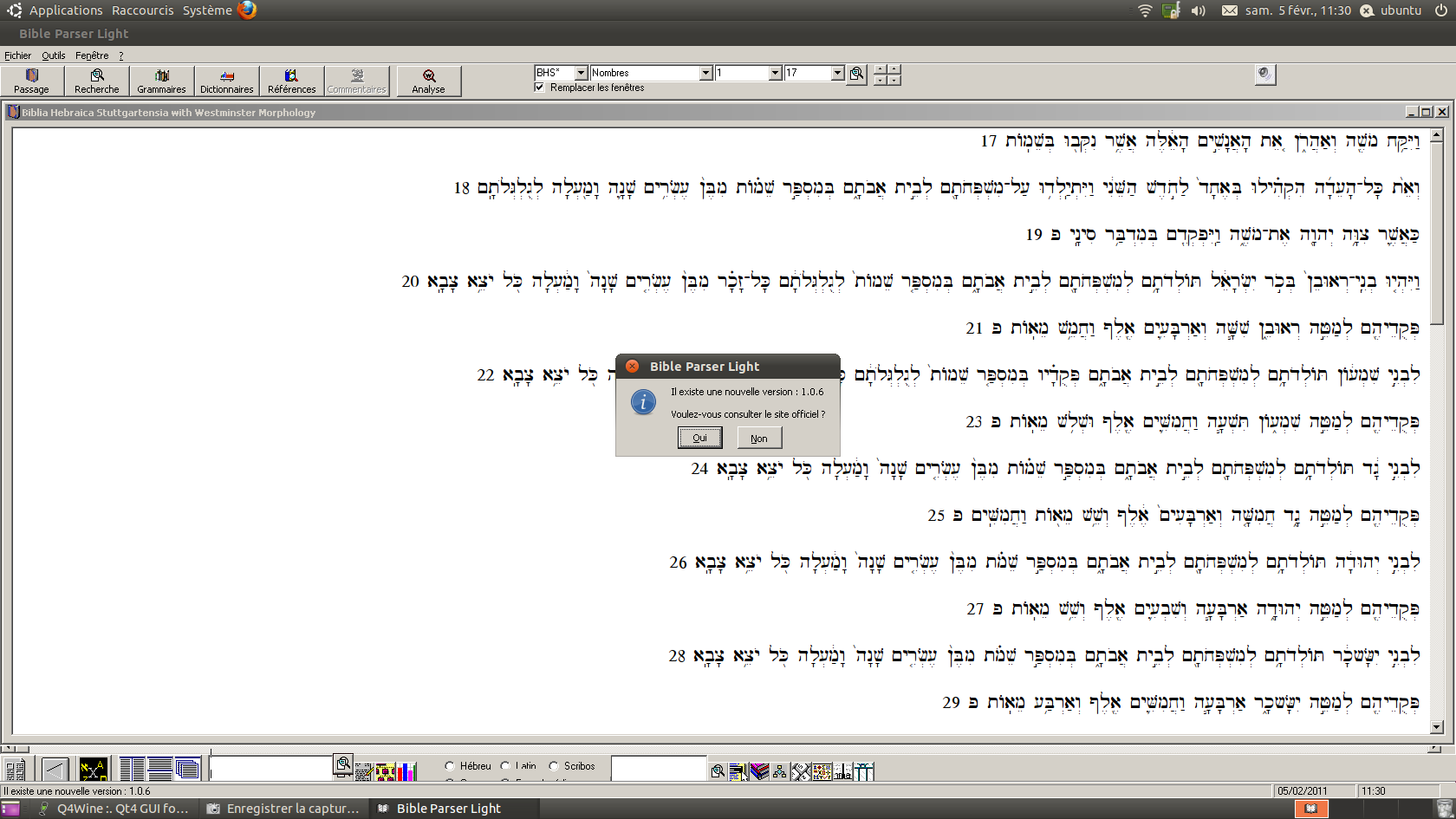The width and height of the screenshot is (1456, 819).
Task: Switch to Q4Wine taskbar item
Action: click(113, 809)
